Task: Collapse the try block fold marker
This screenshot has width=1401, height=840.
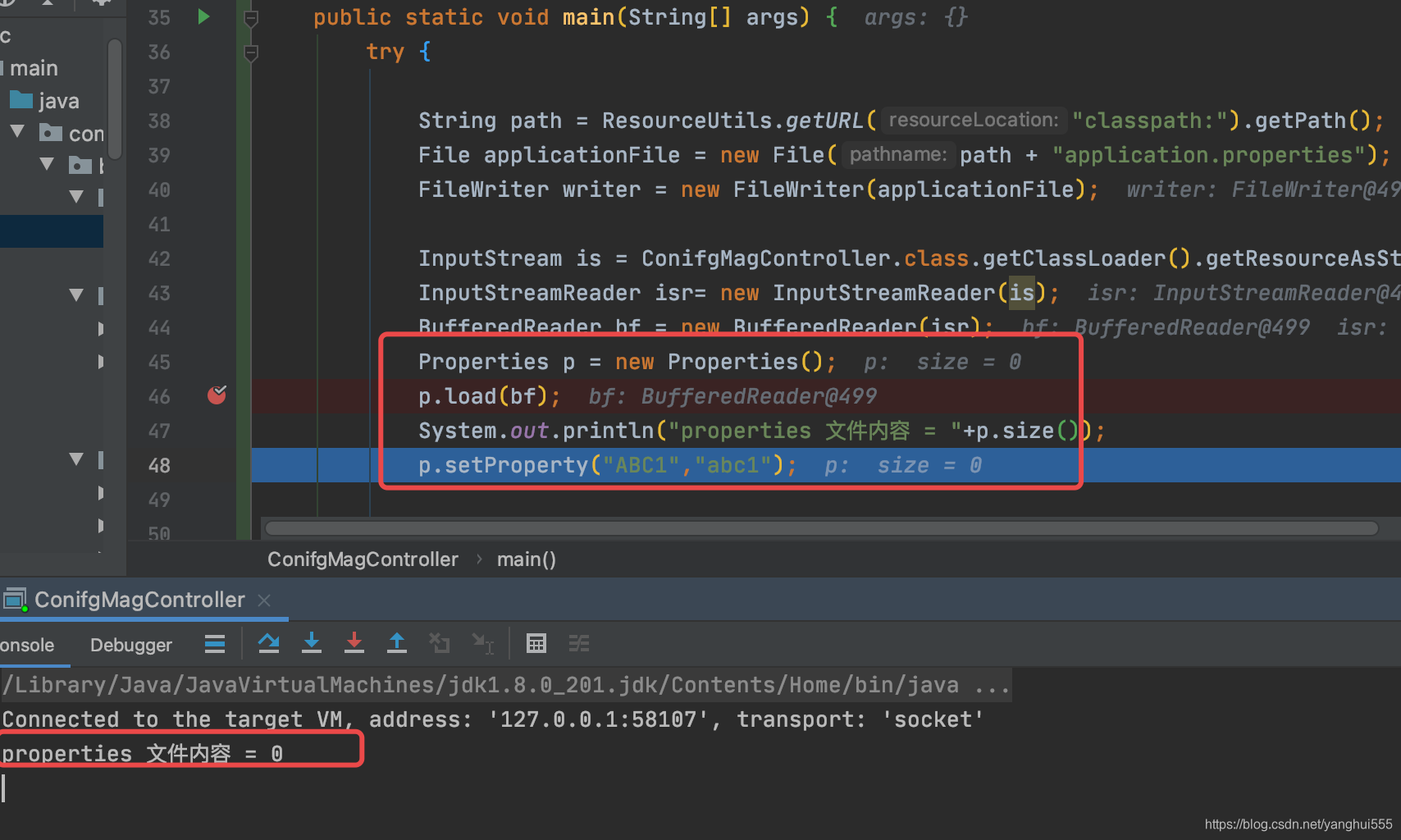Action: tap(252, 53)
